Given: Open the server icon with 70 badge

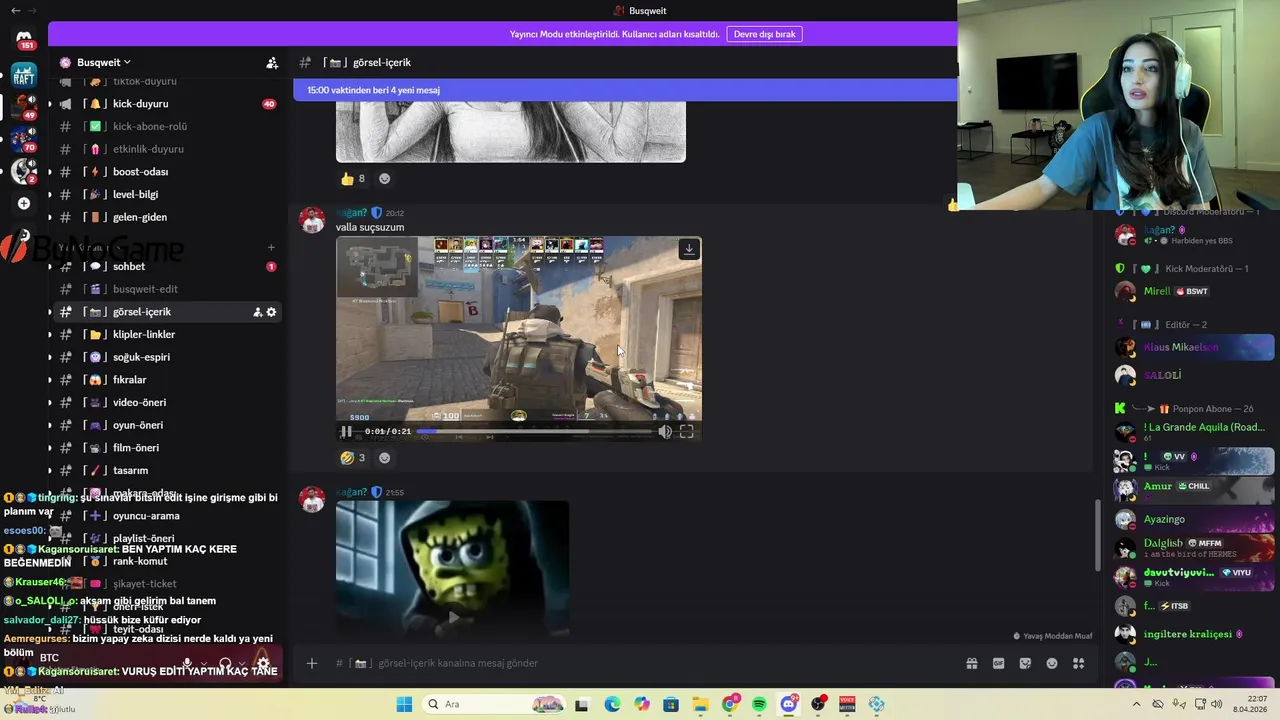Looking at the screenshot, I should tap(24, 138).
